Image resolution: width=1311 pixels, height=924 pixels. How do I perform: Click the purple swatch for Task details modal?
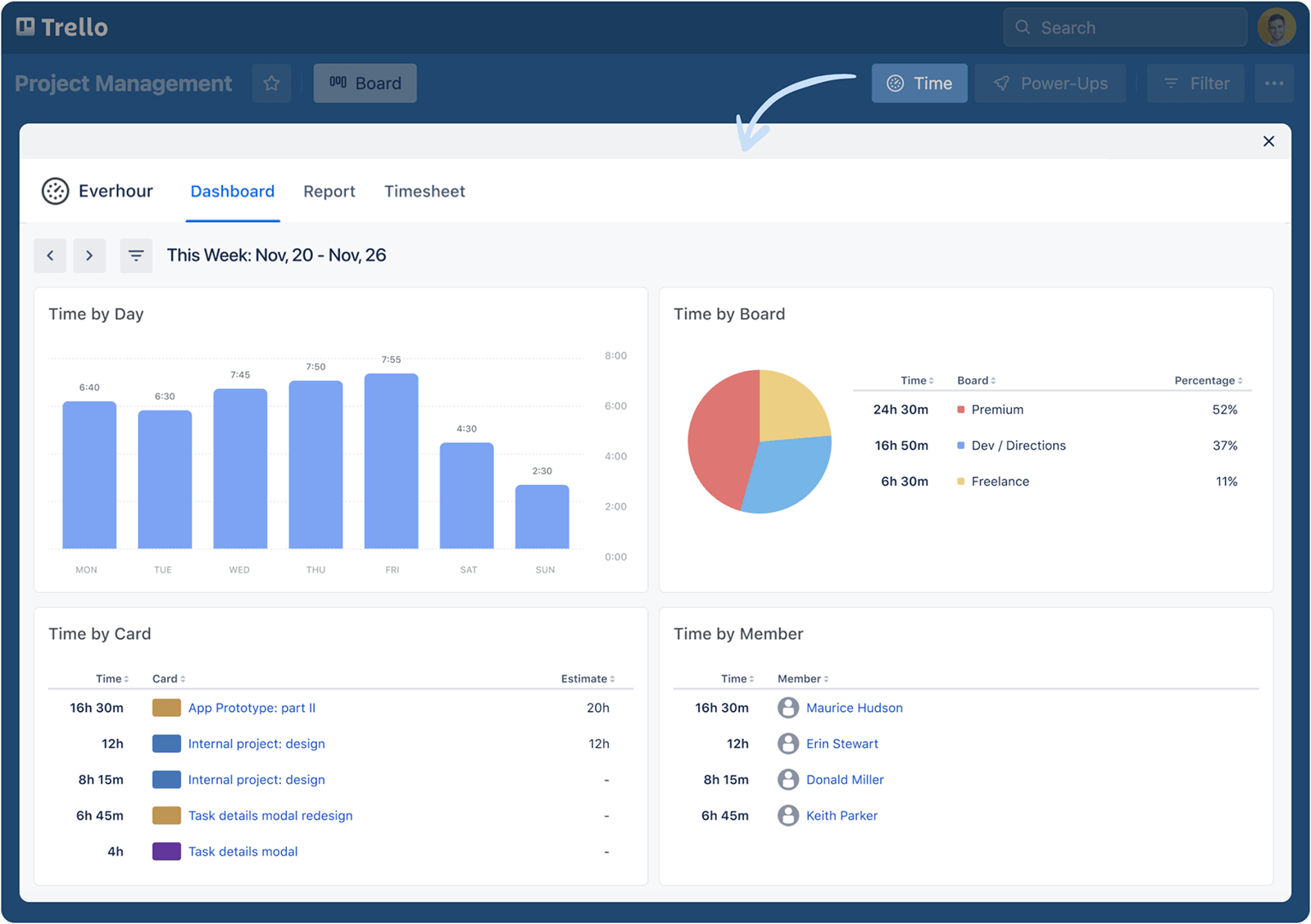point(166,851)
